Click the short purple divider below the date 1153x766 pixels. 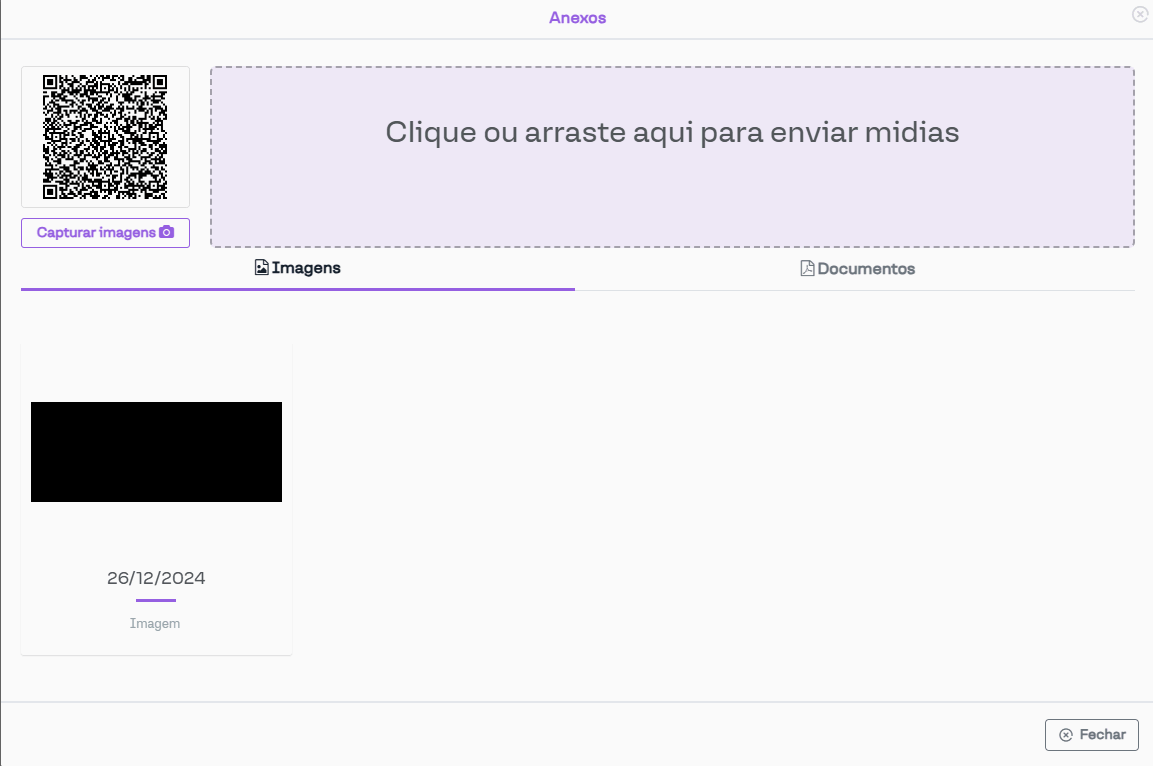point(156,600)
